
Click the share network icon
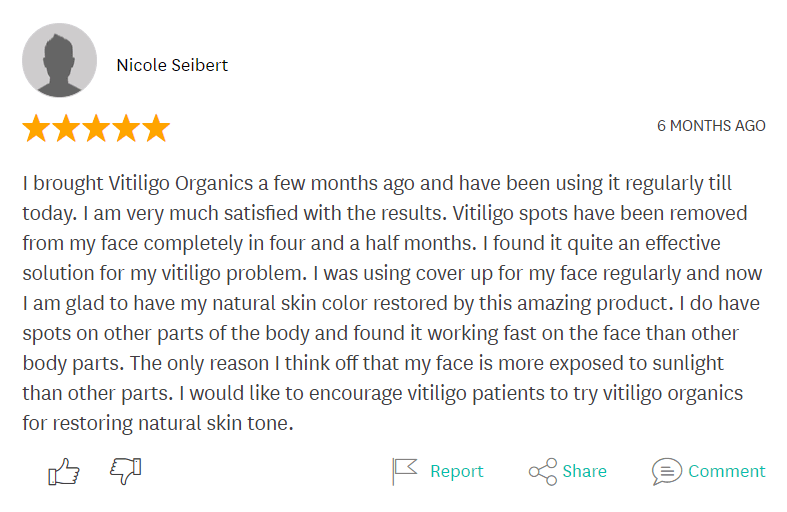pos(543,471)
